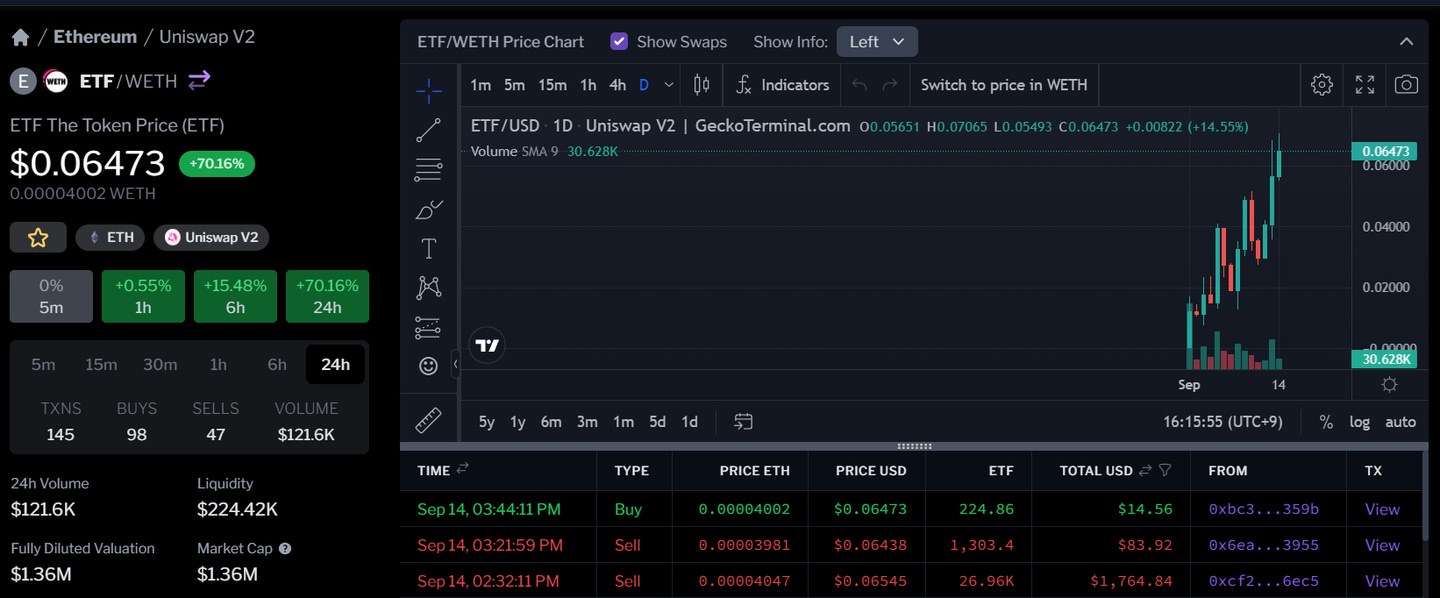
Task: Take a chart snapshot with the camera icon
Action: coord(1407,85)
